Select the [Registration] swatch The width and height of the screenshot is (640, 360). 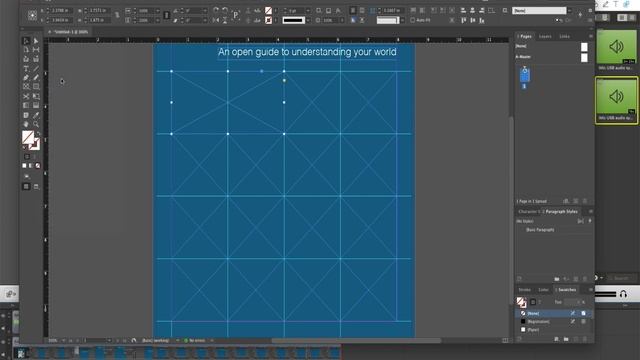coord(554,322)
